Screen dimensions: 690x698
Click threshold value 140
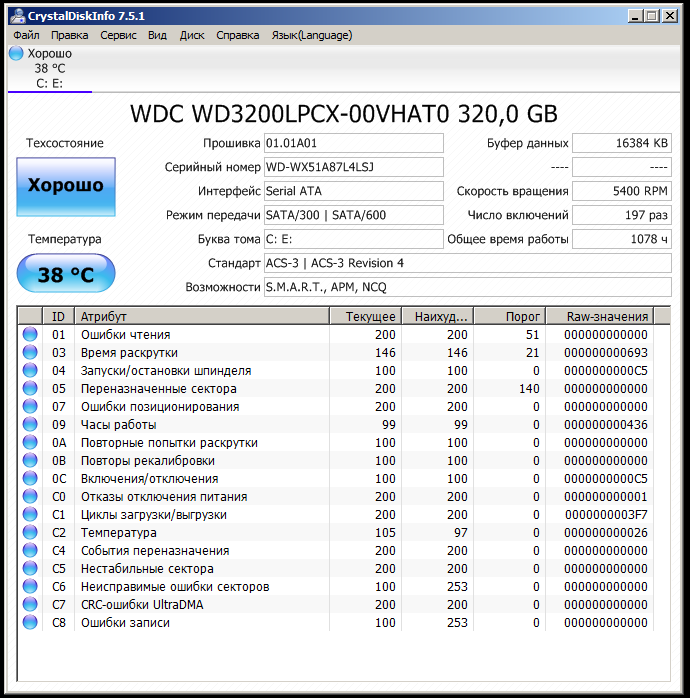tap(529, 389)
